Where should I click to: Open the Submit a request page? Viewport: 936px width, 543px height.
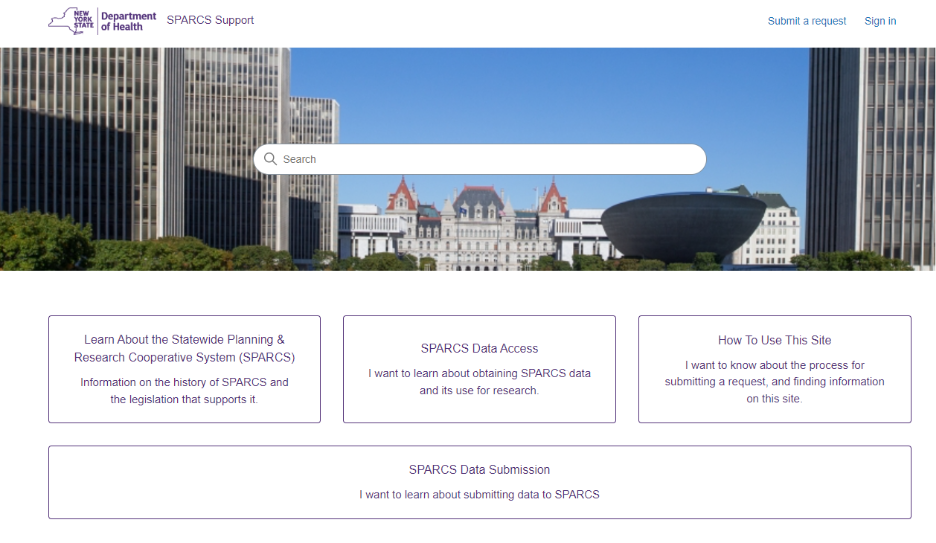(806, 21)
